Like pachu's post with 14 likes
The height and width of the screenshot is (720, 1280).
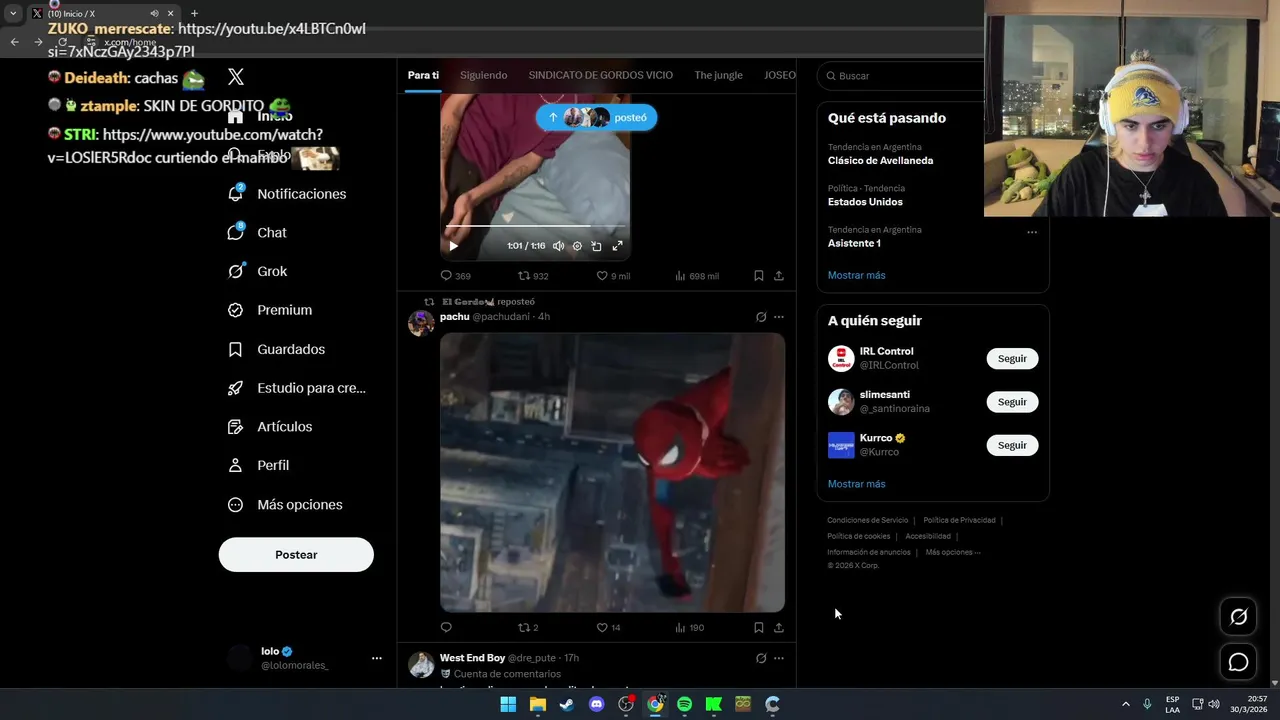point(608,628)
